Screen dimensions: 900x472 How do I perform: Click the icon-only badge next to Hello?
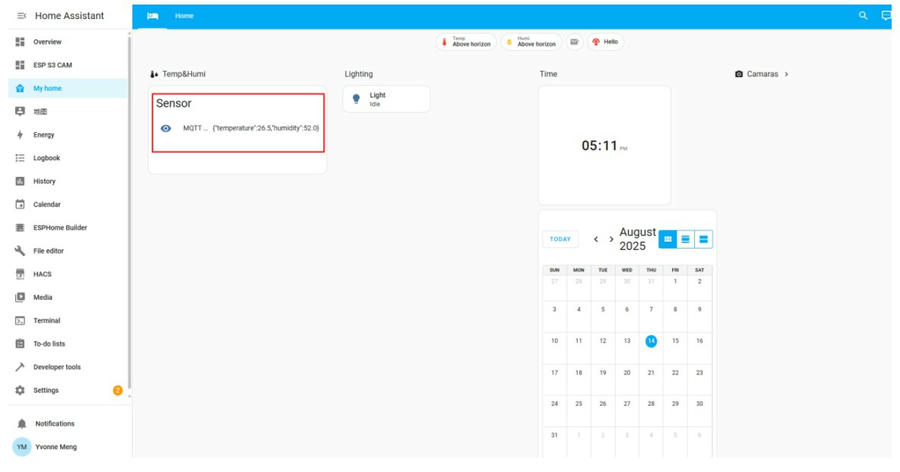(x=574, y=42)
